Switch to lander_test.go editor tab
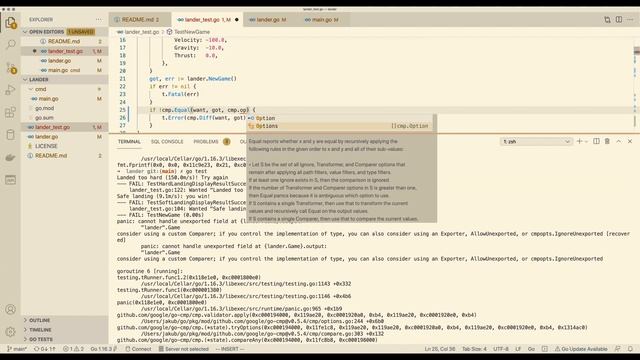 pyautogui.click(x=207, y=20)
